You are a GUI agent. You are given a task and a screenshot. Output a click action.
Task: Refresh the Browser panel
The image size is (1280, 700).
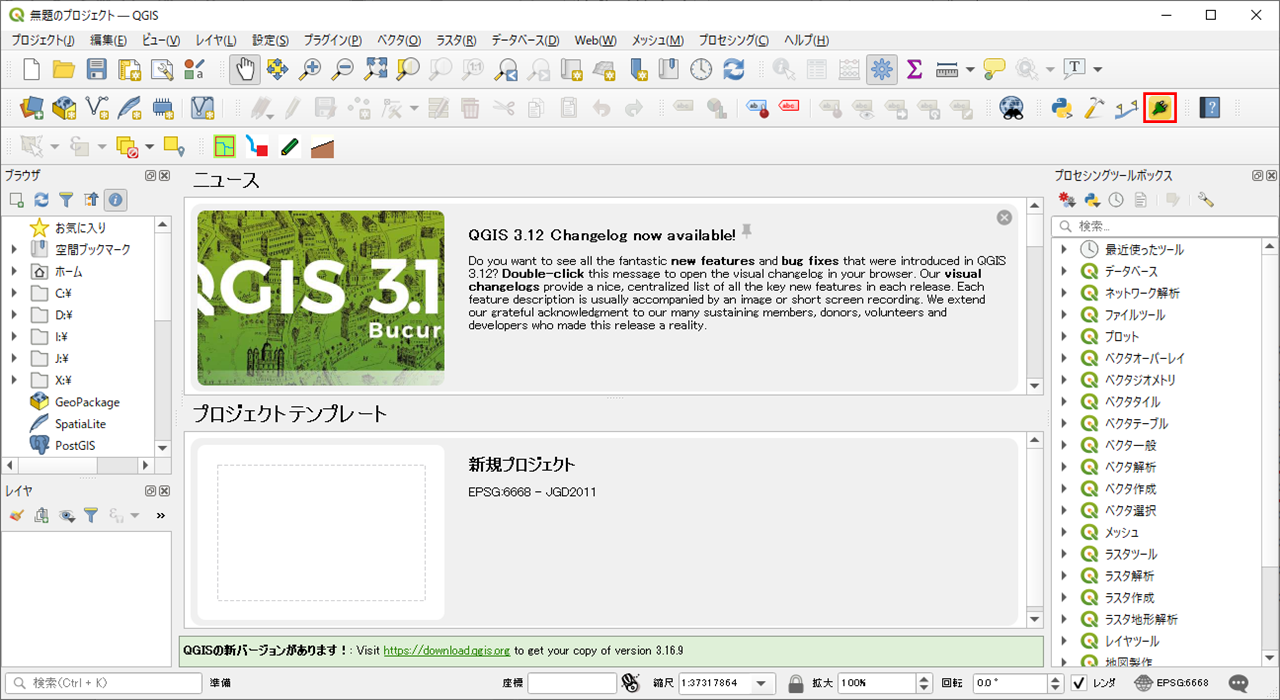(x=41, y=200)
